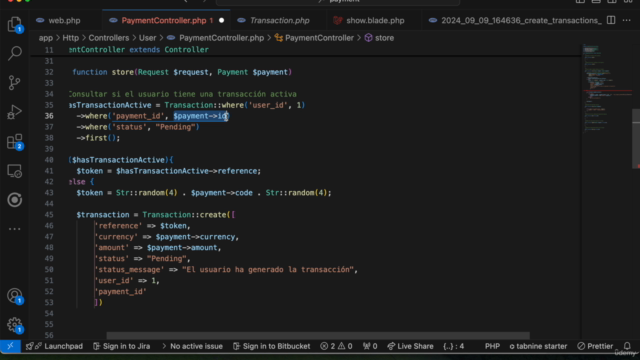
Task: Open the Remote Explorer view
Action: pyautogui.click(x=15, y=171)
